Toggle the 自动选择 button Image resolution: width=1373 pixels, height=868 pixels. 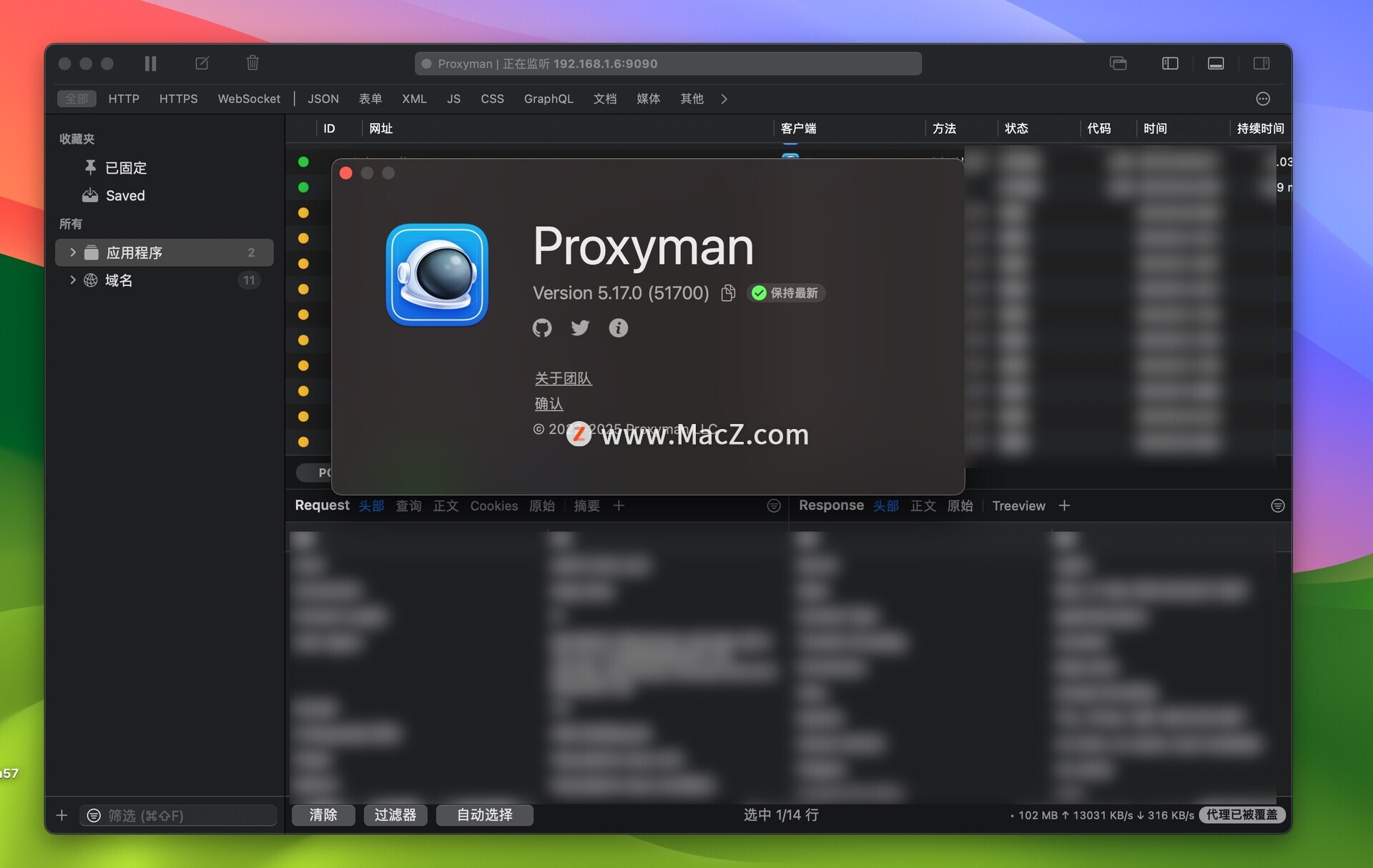tap(485, 815)
